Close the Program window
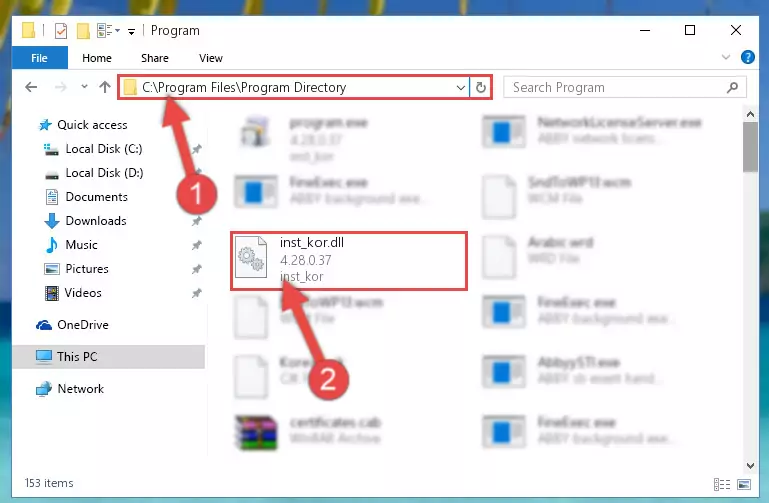Image resolution: width=769 pixels, height=503 pixels. pyautogui.click(x=736, y=30)
